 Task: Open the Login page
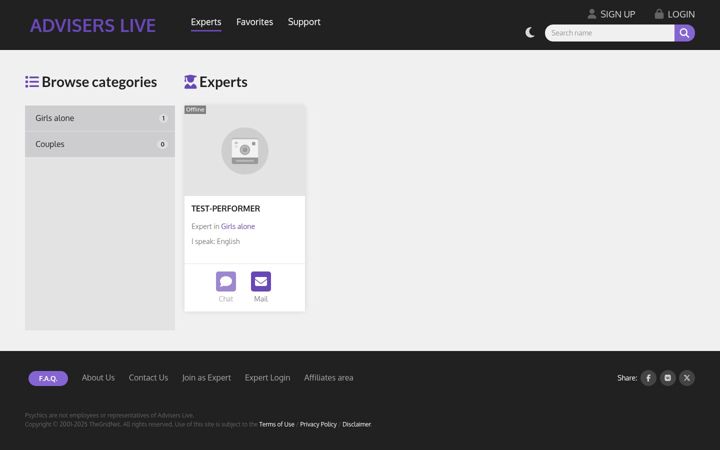[x=681, y=14]
